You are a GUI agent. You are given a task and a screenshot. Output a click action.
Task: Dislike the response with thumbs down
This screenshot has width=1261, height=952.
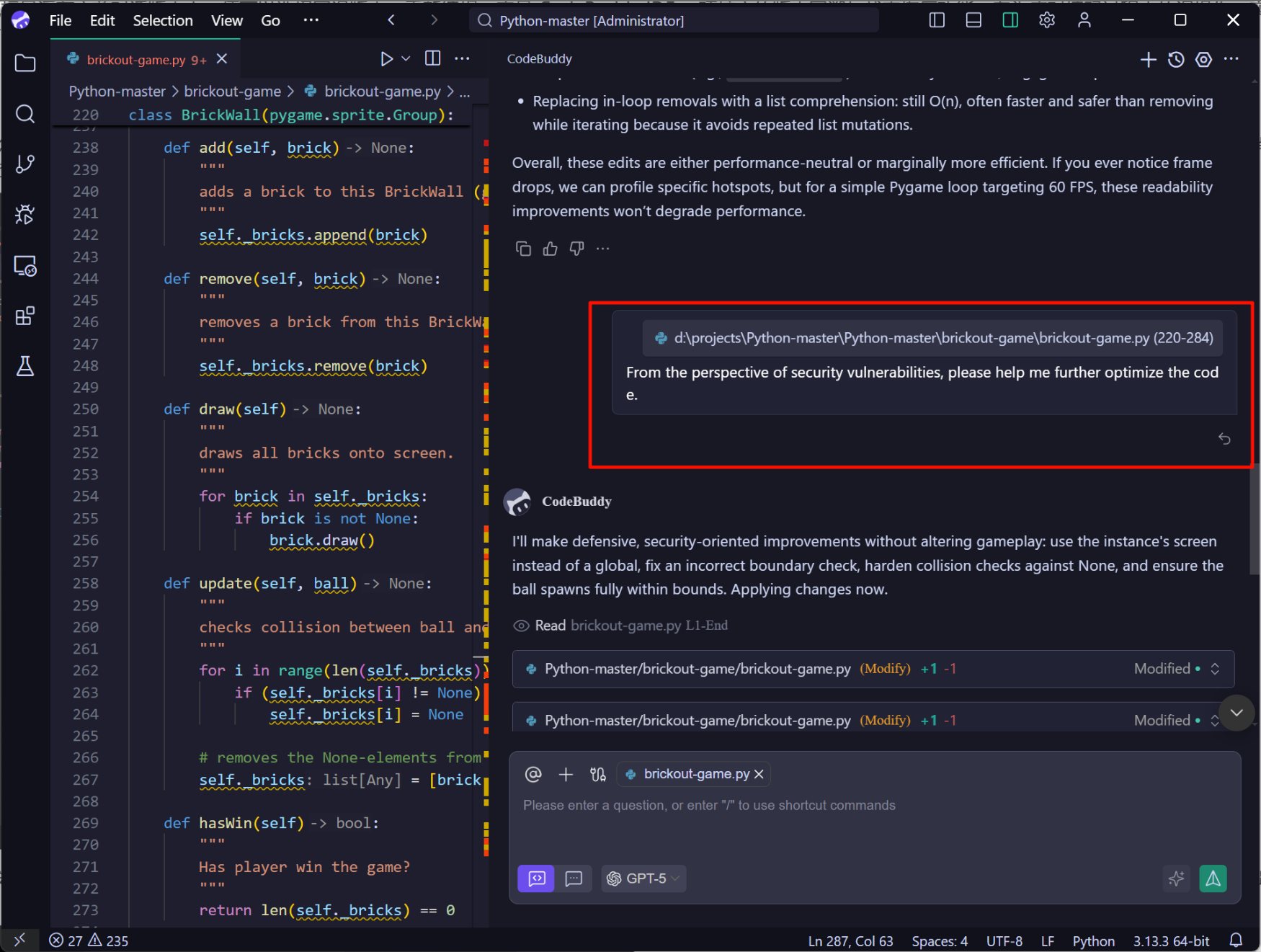tap(576, 248)
